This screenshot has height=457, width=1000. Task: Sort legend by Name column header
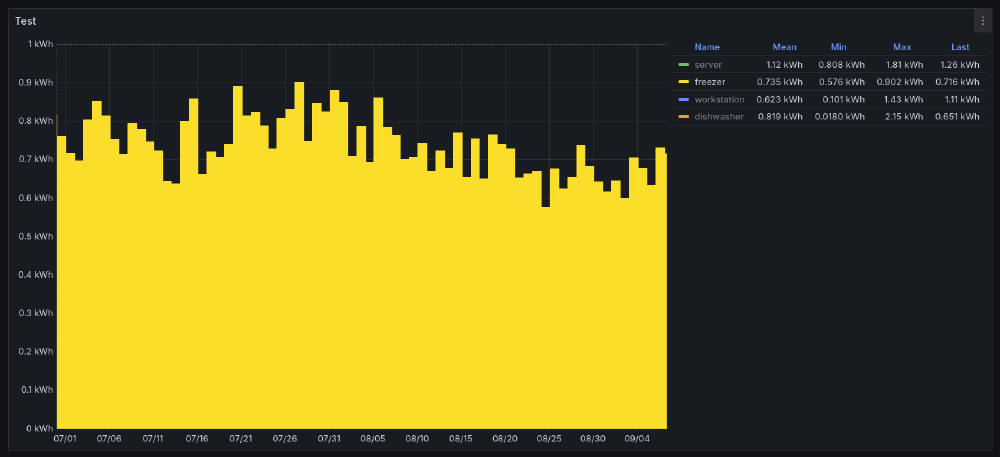pos(707,47)
